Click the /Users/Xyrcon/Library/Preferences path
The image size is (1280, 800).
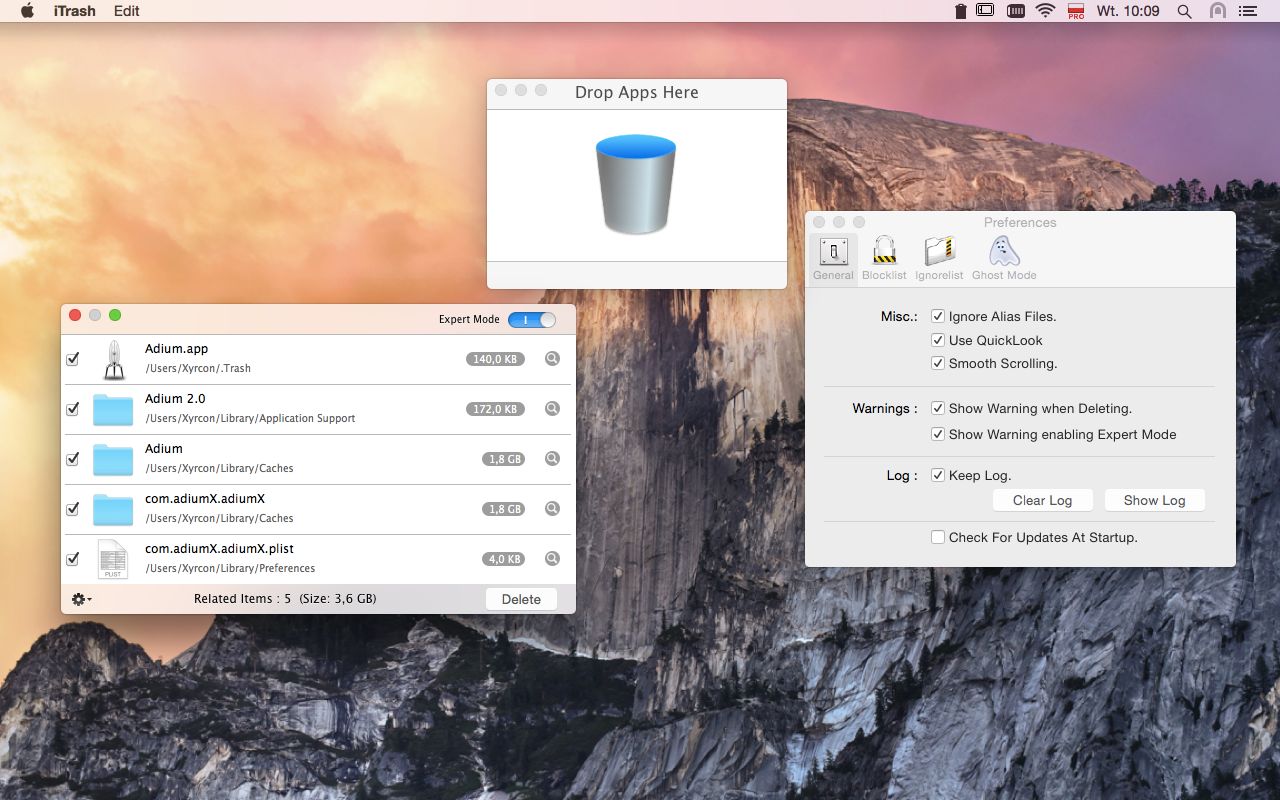[x=230, y=568]
